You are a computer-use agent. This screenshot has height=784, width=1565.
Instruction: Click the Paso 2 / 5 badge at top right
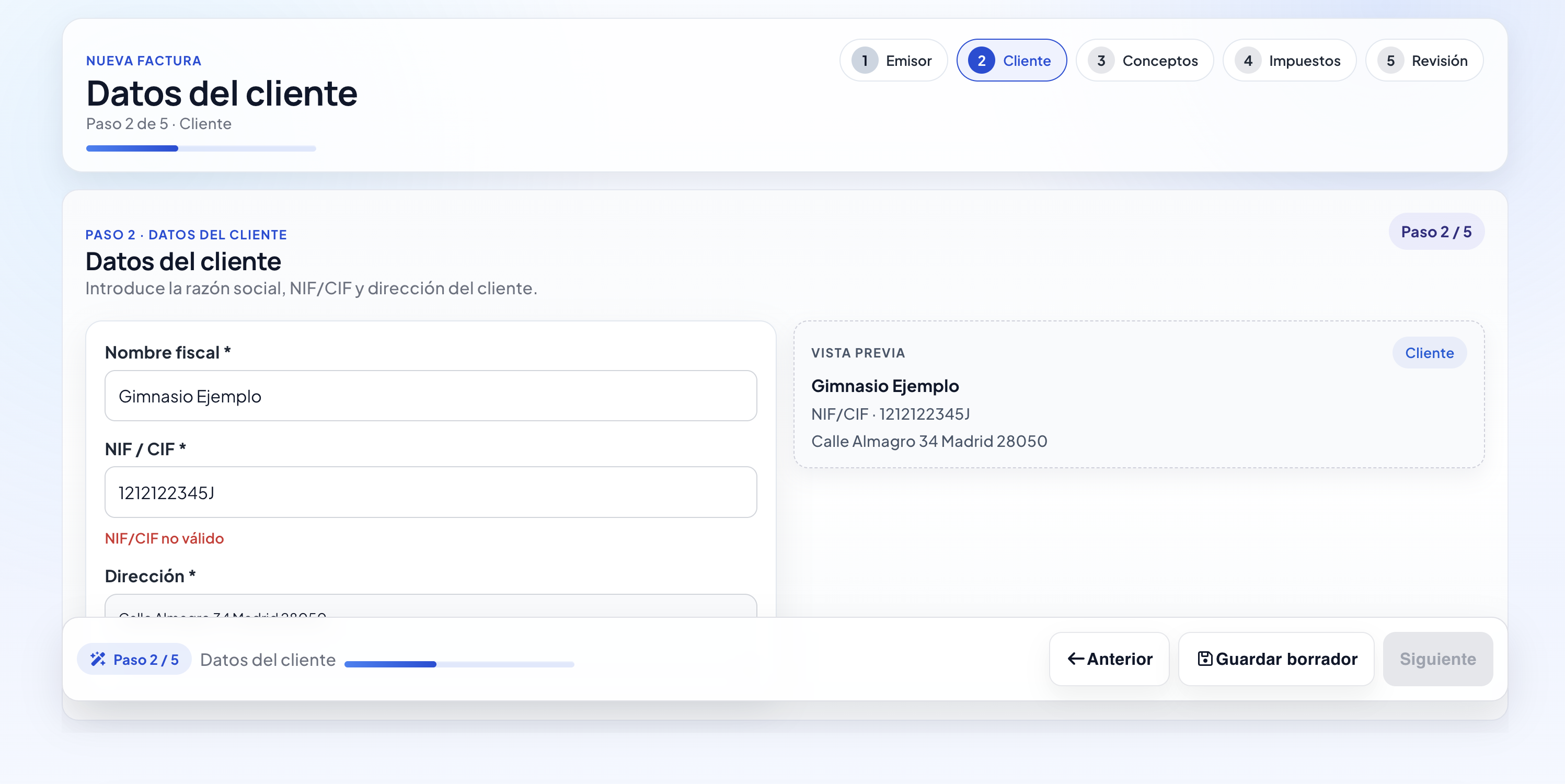coord(1436,232)
